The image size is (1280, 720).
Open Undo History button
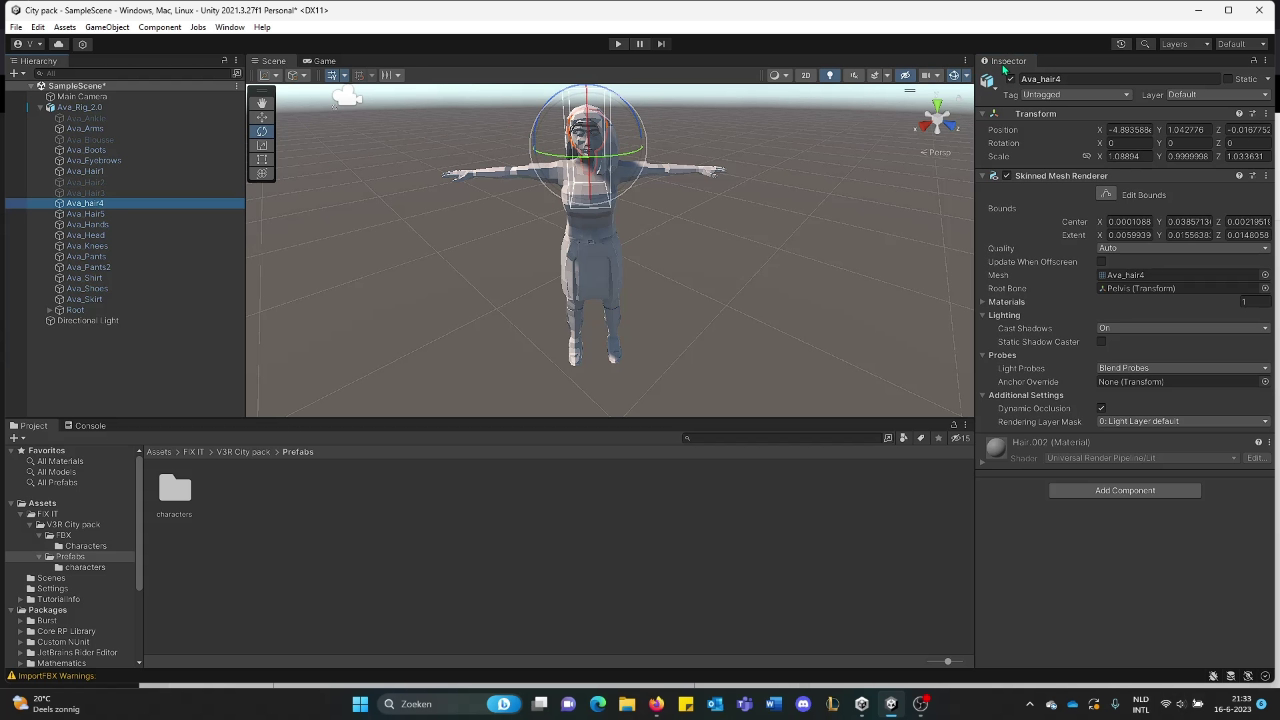(x=1121, y=44)
